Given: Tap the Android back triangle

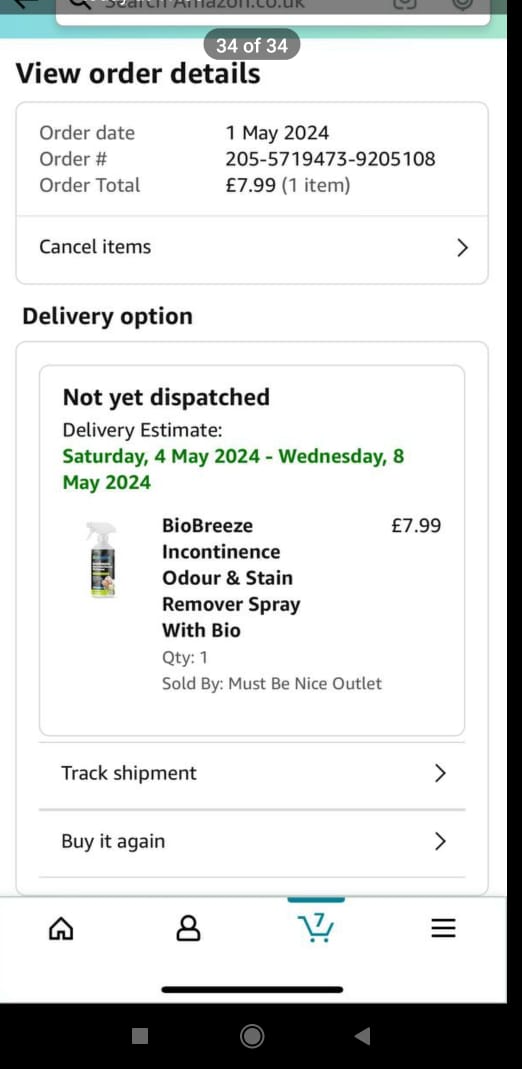Looking at the screenshot, I should click(362, 1036).
